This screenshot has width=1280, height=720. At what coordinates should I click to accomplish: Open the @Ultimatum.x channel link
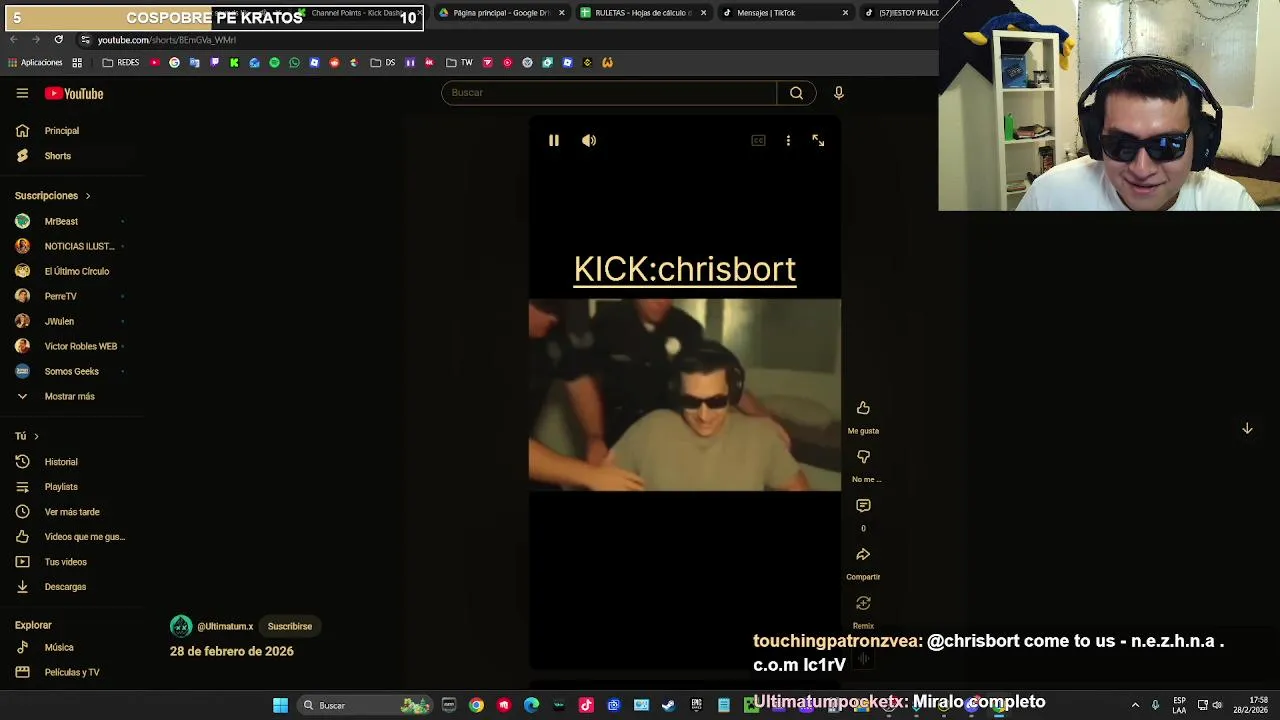[225, 626]
